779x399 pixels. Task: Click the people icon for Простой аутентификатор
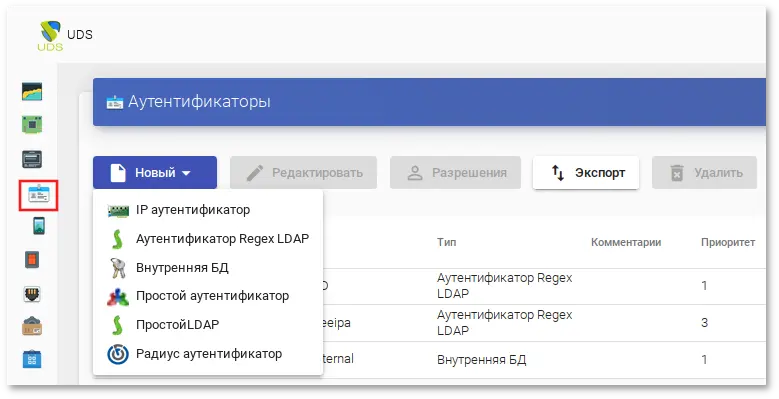pos(118,297)
